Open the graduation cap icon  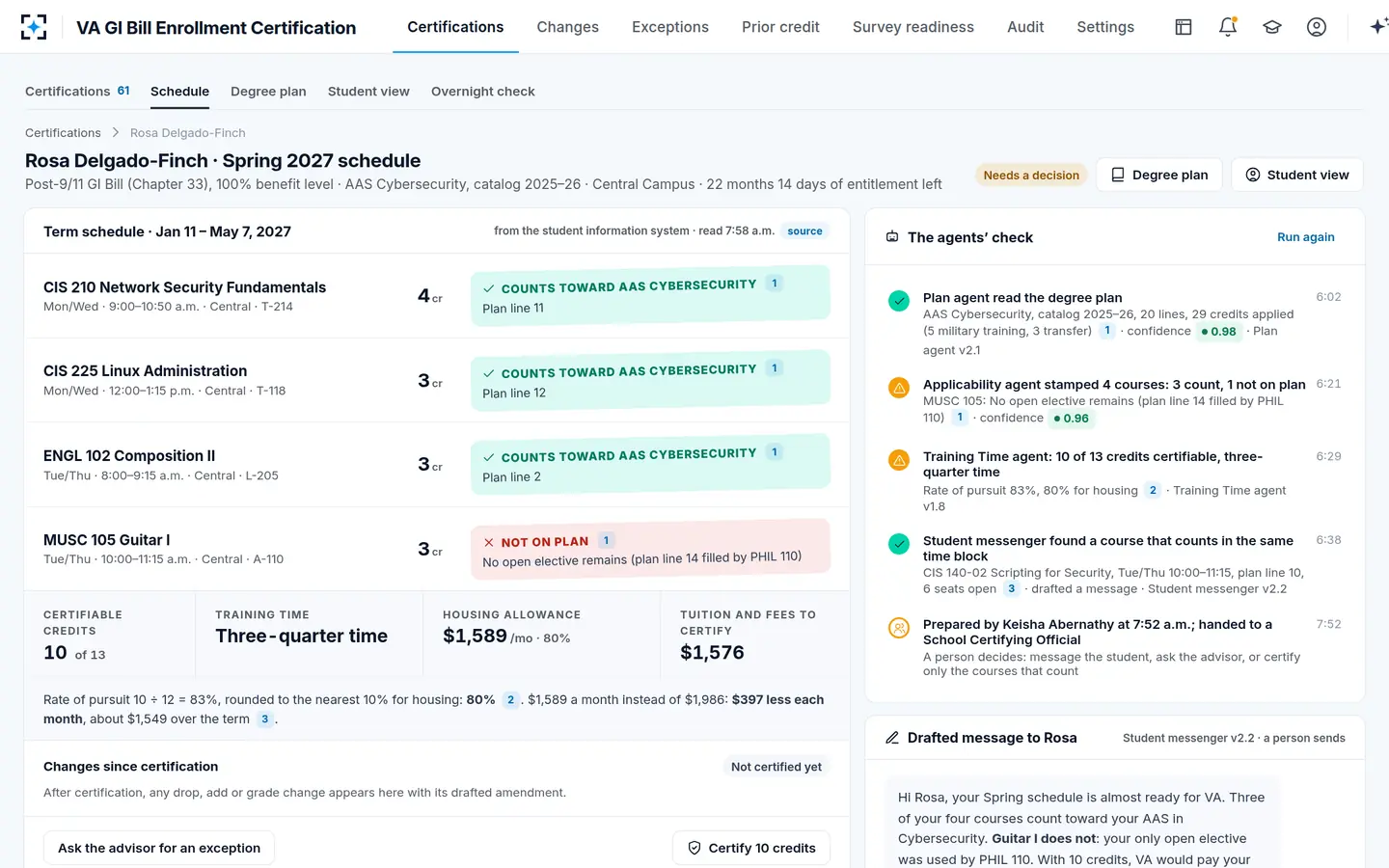pyautogui.click(x=1272, y=27)
